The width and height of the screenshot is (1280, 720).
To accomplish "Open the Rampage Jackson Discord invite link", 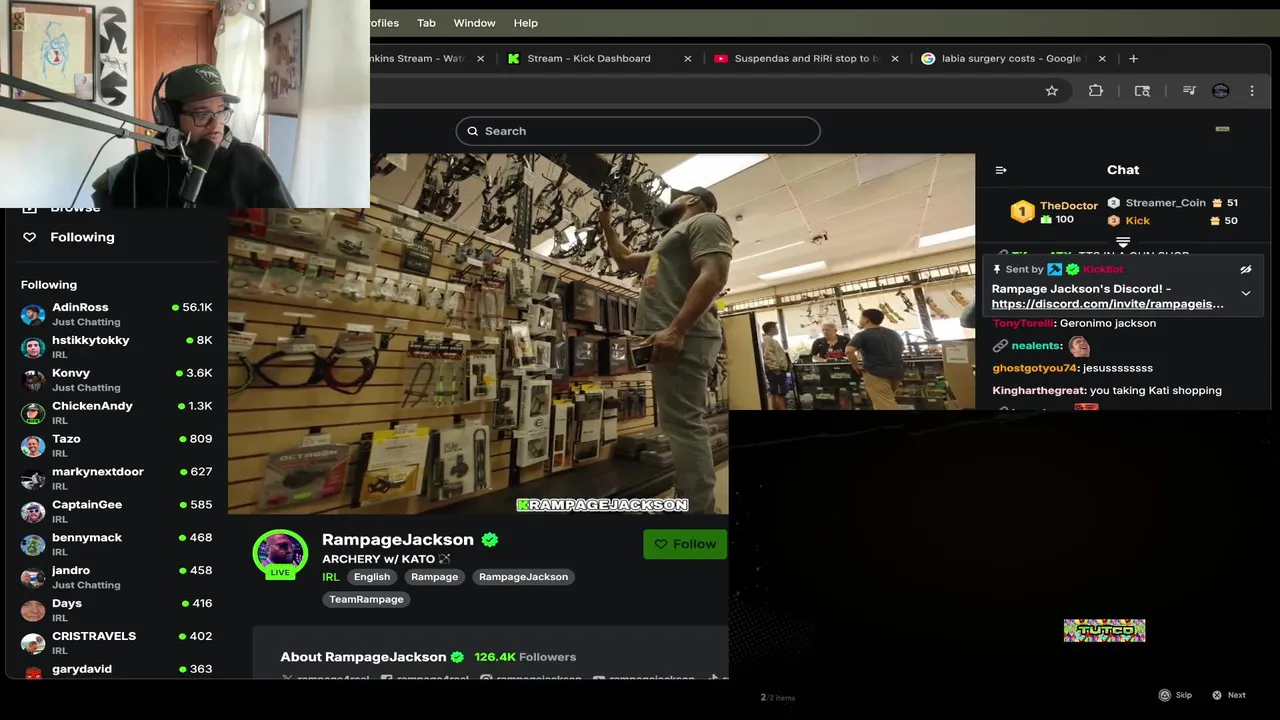I will coord(1107,304).
